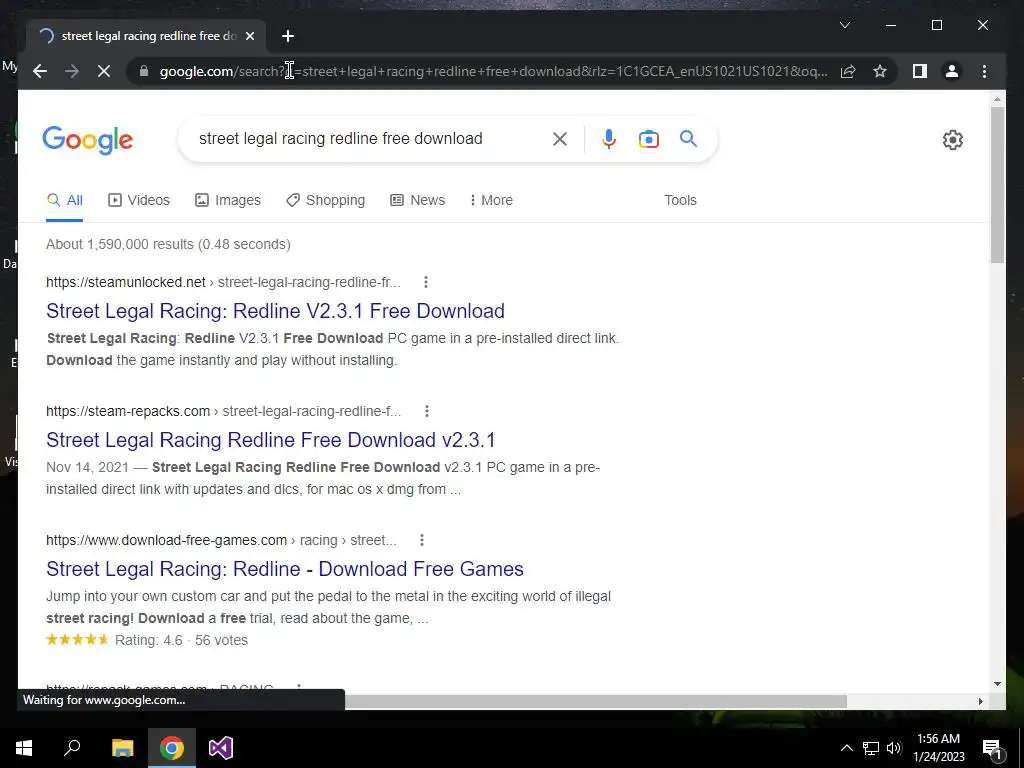Viewport: 1024px width, 768px height.
Task: Open Windows taskbar search
Action: click(72, 748)
